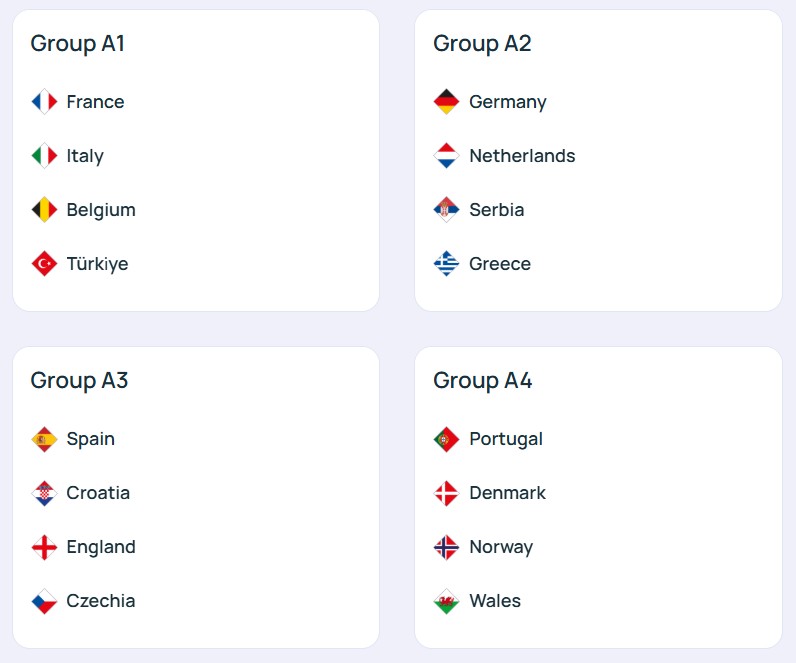This screenshot has height=663, width=796.
Task: Select the Czechia team name
Action: (100, 601)
